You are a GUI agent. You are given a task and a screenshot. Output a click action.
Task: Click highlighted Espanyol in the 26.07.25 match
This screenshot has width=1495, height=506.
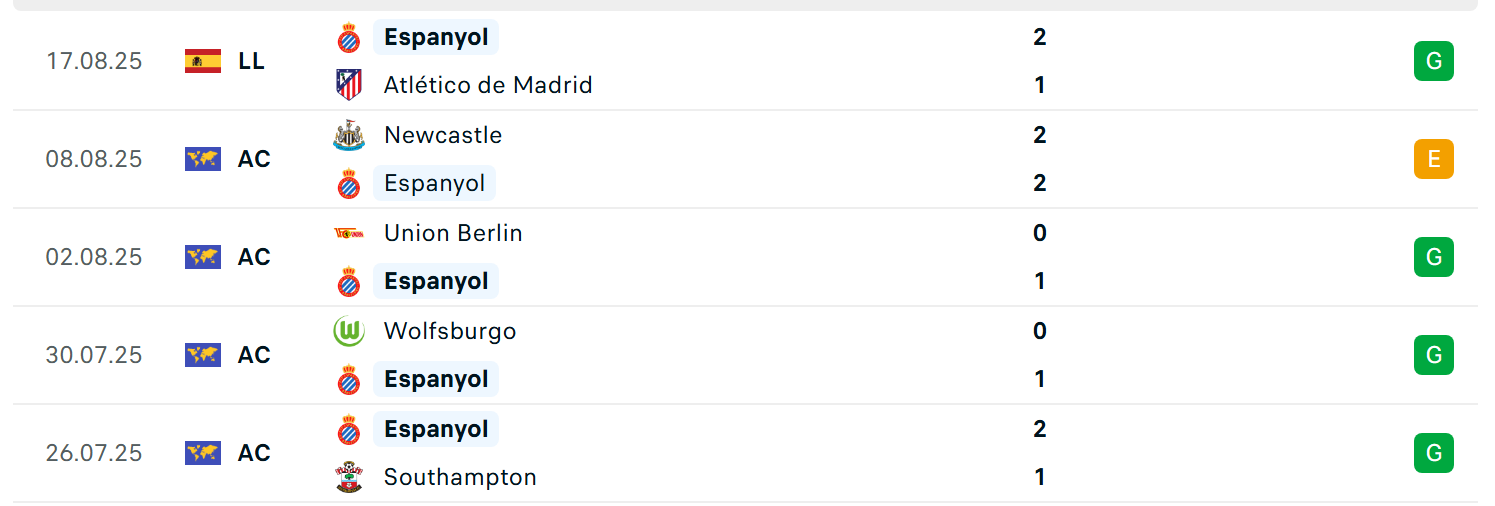pyautogui.click(x=436, y=429)
